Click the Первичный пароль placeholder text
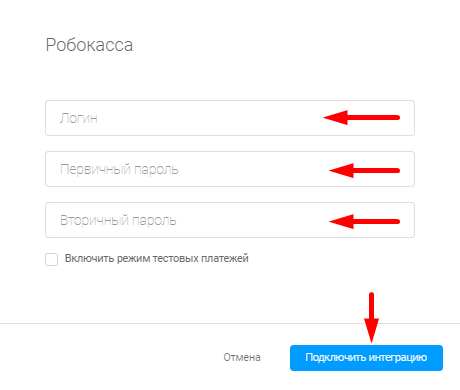 [x=119, y=170]
